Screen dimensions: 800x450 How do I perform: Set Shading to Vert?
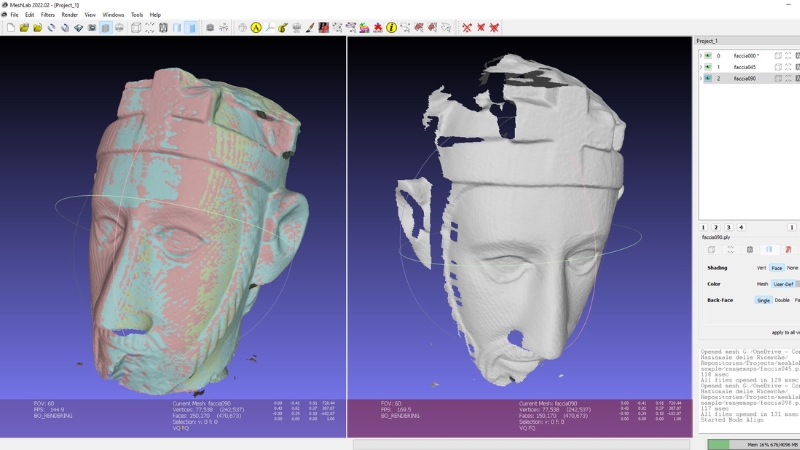[761, 268]
